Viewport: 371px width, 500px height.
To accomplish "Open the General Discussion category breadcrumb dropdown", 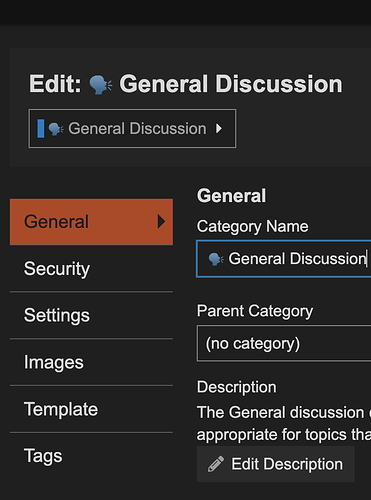I will click(x=132, y=128).
